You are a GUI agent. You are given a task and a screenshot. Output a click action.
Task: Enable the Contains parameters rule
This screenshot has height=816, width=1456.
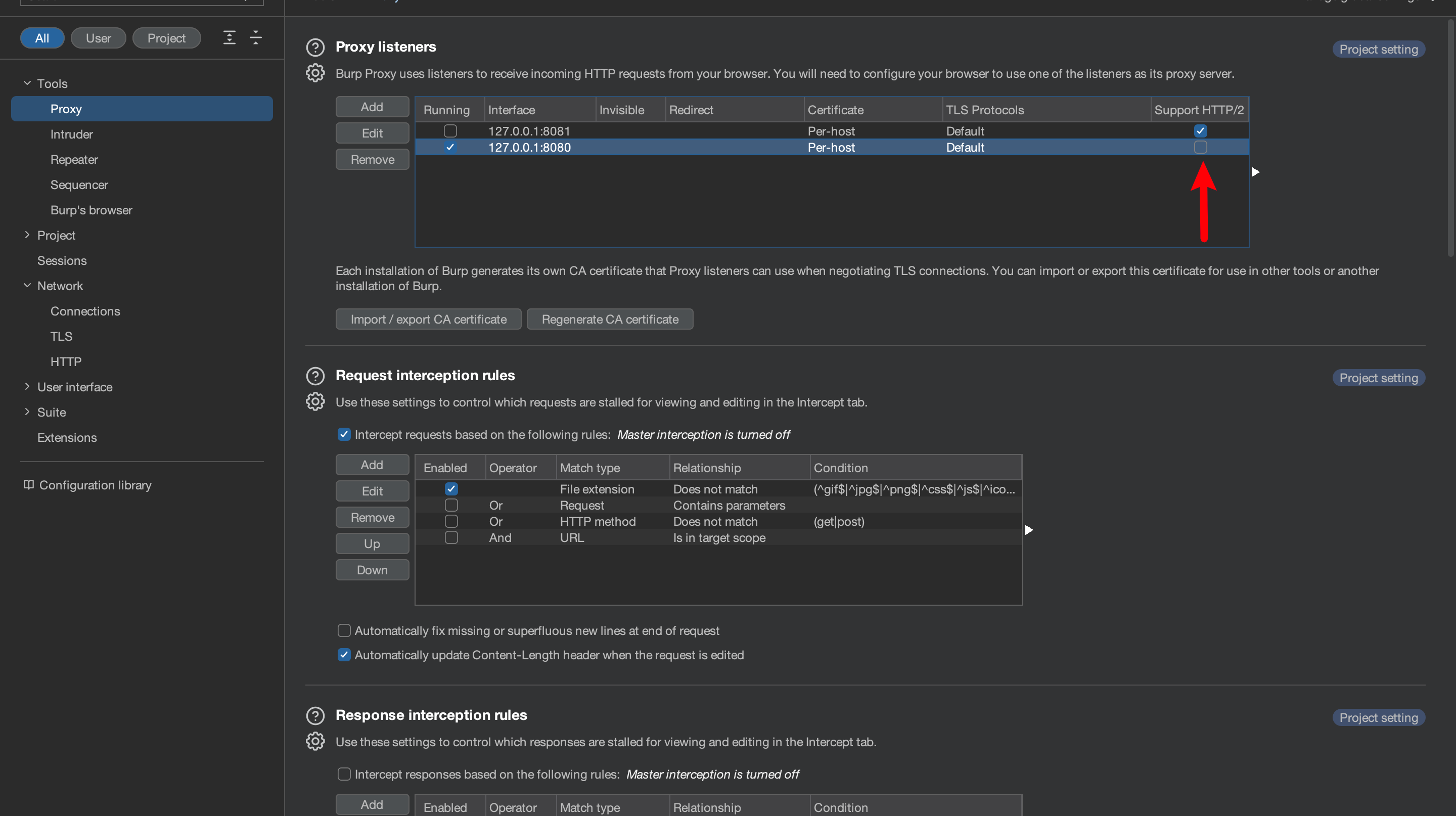pos(451,505)
